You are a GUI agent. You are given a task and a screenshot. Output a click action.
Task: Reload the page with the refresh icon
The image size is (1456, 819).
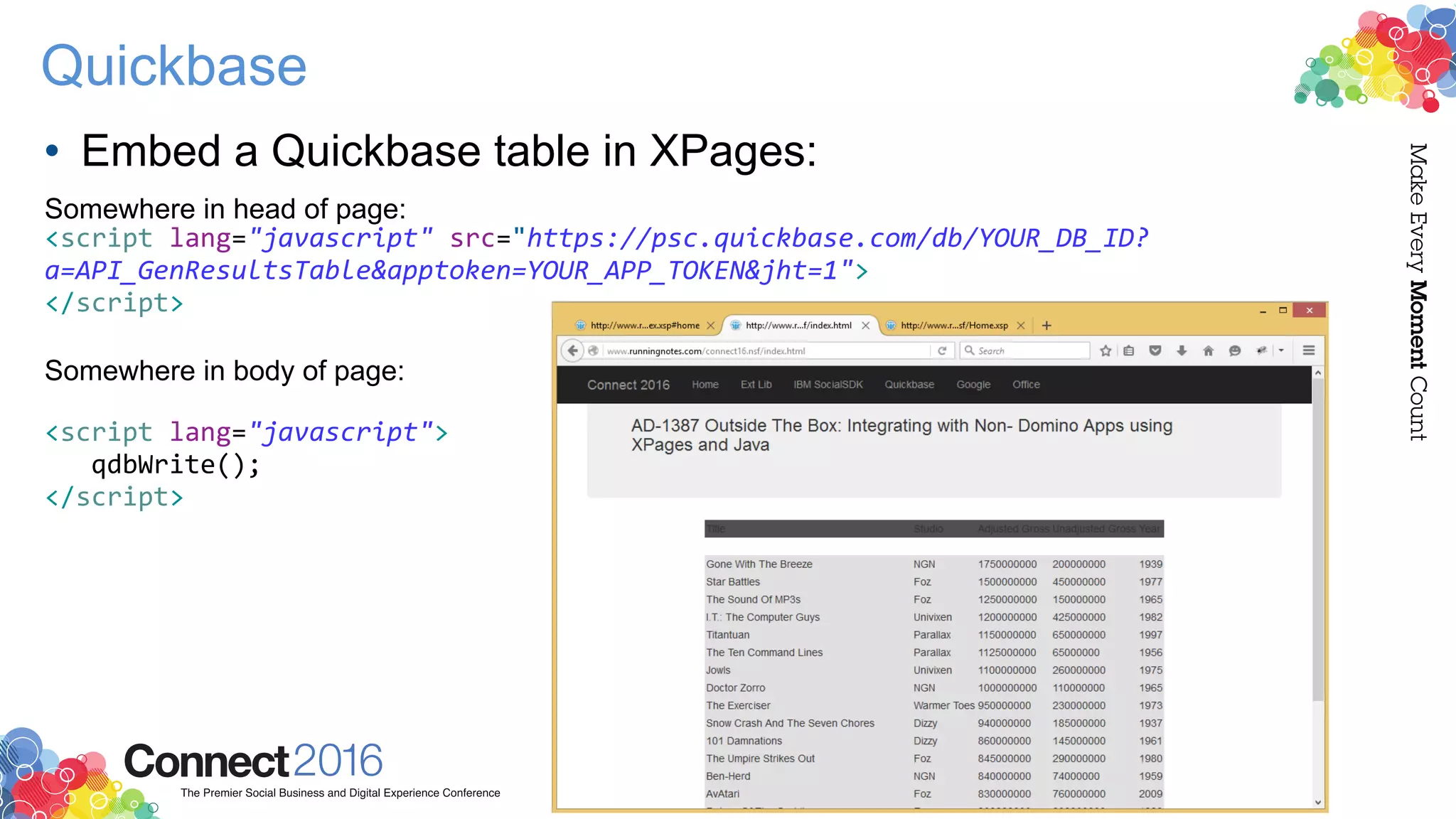tap(942, 350)
